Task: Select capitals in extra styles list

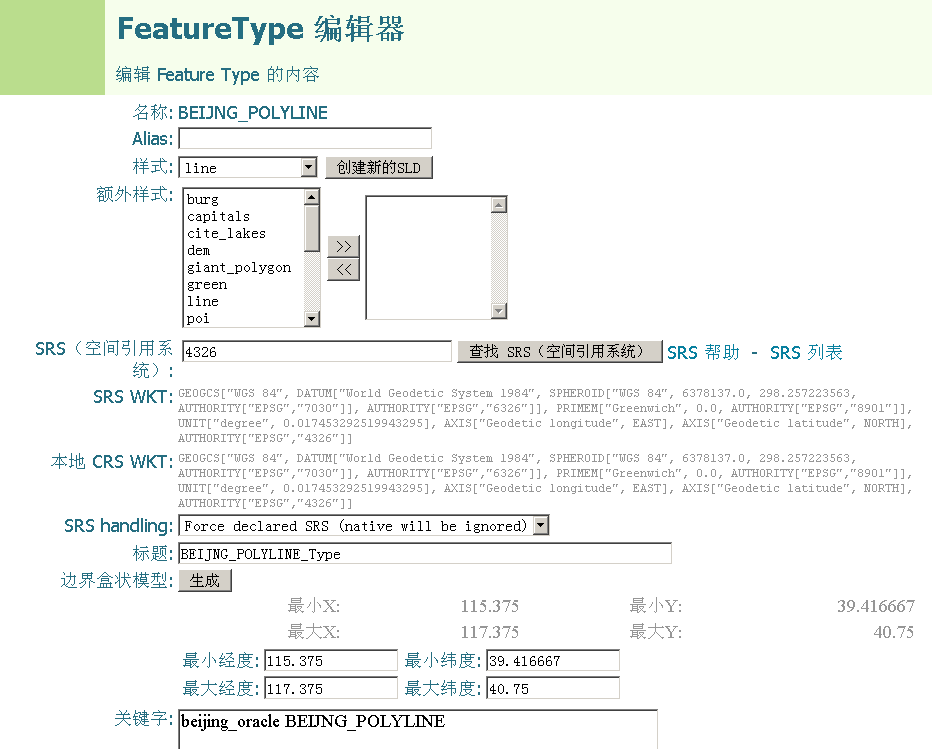Action: (x=218, y=216)
